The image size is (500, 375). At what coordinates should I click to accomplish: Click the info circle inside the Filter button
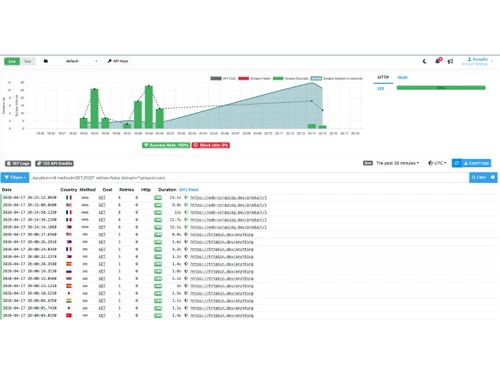(x=493, y=177)
